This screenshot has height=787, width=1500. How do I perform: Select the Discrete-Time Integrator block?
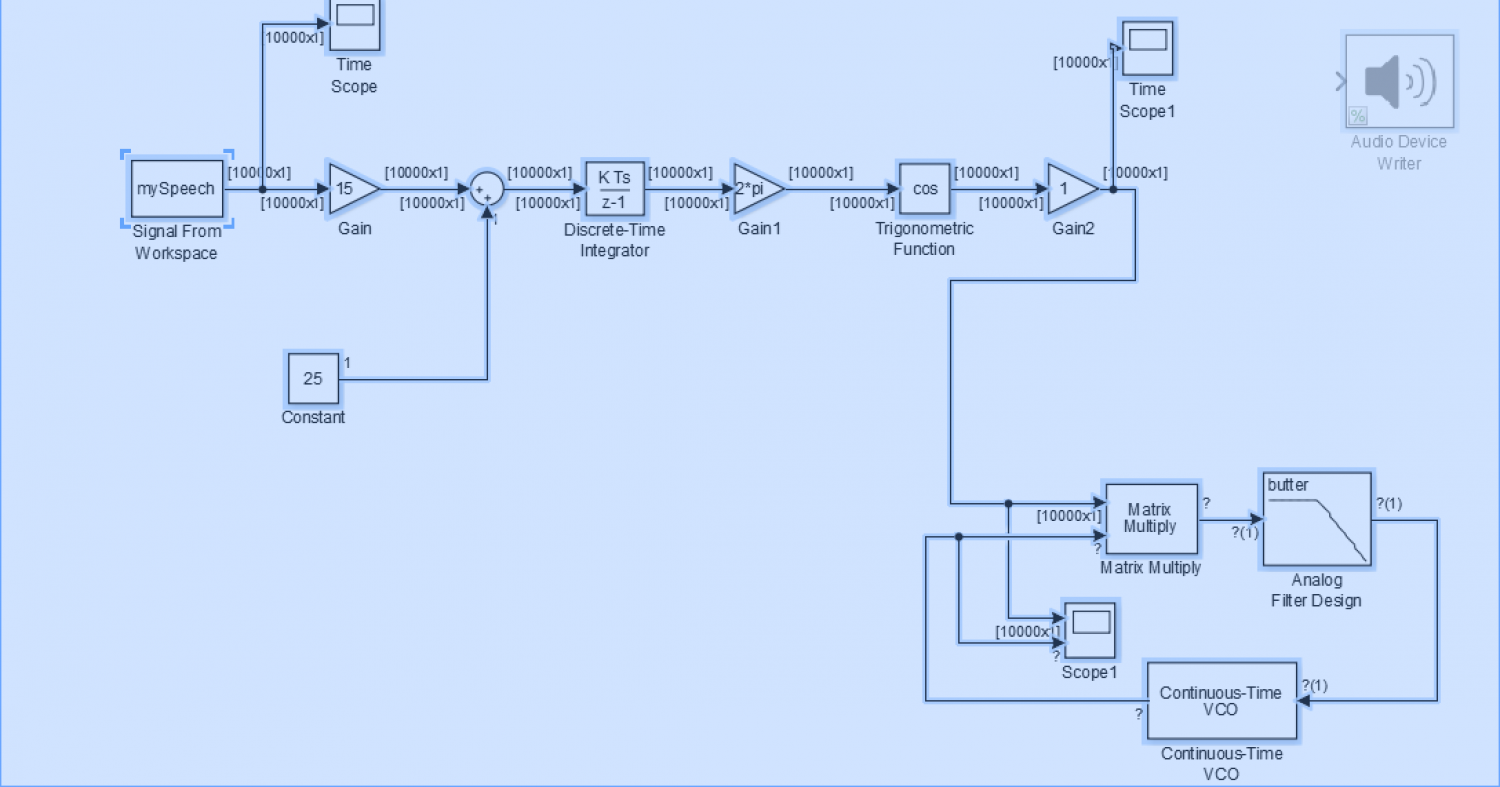[x=615, y=188]
